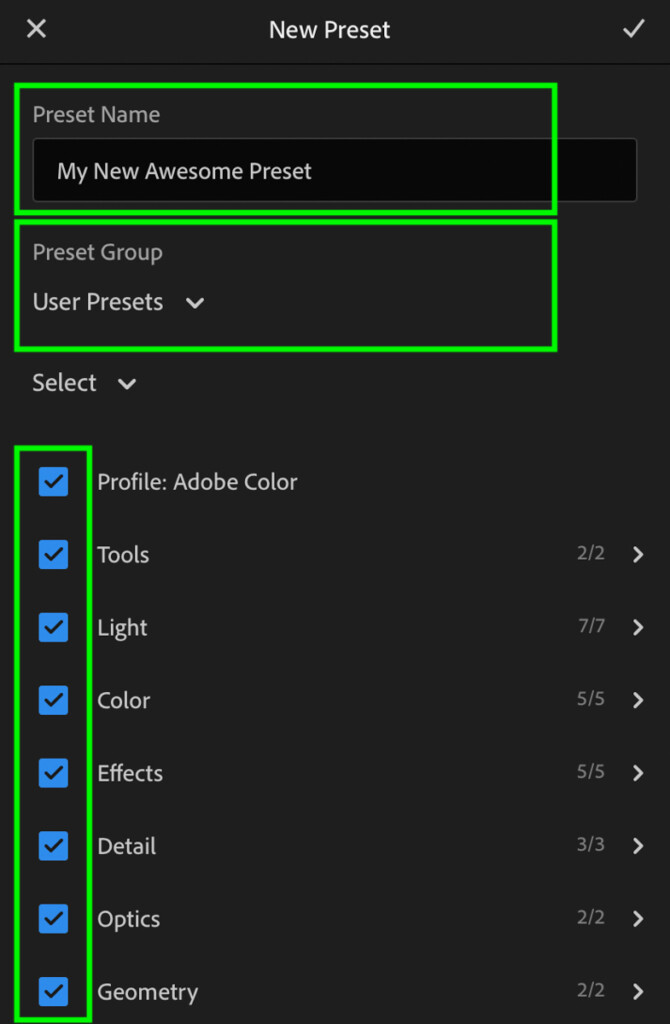Click the Preset Name text field
The height and width of the screenshot is (1024, 670).
click(x=334, y=170)
